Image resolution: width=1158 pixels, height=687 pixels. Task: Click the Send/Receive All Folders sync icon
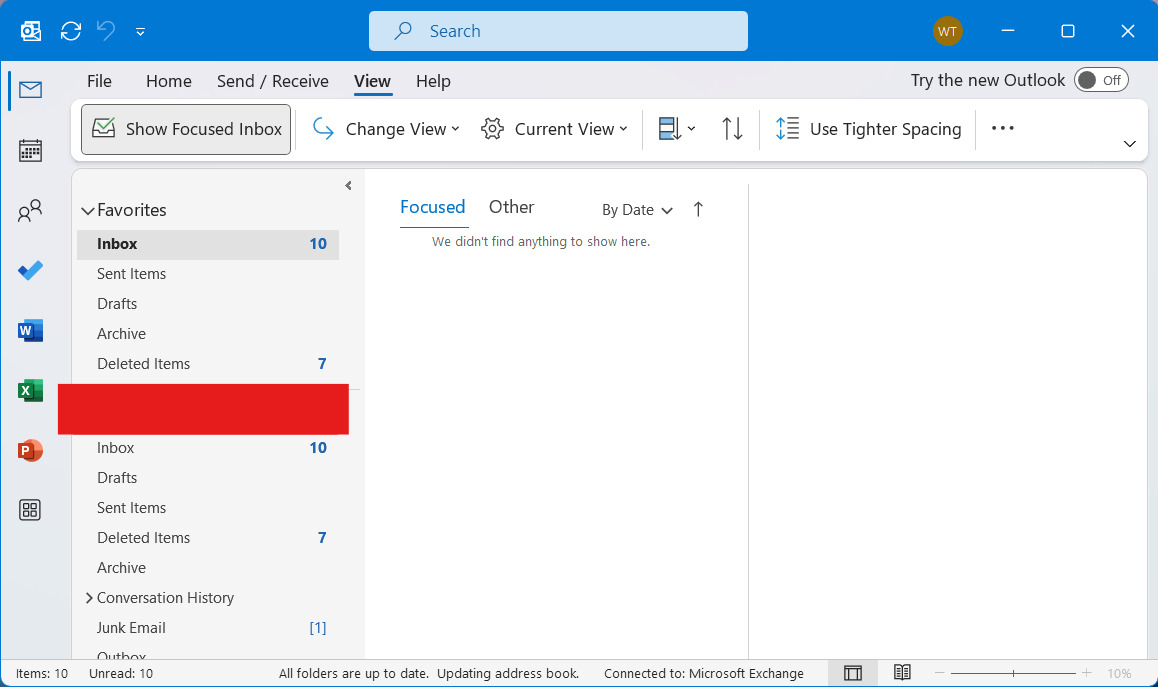tap(71, 31)
